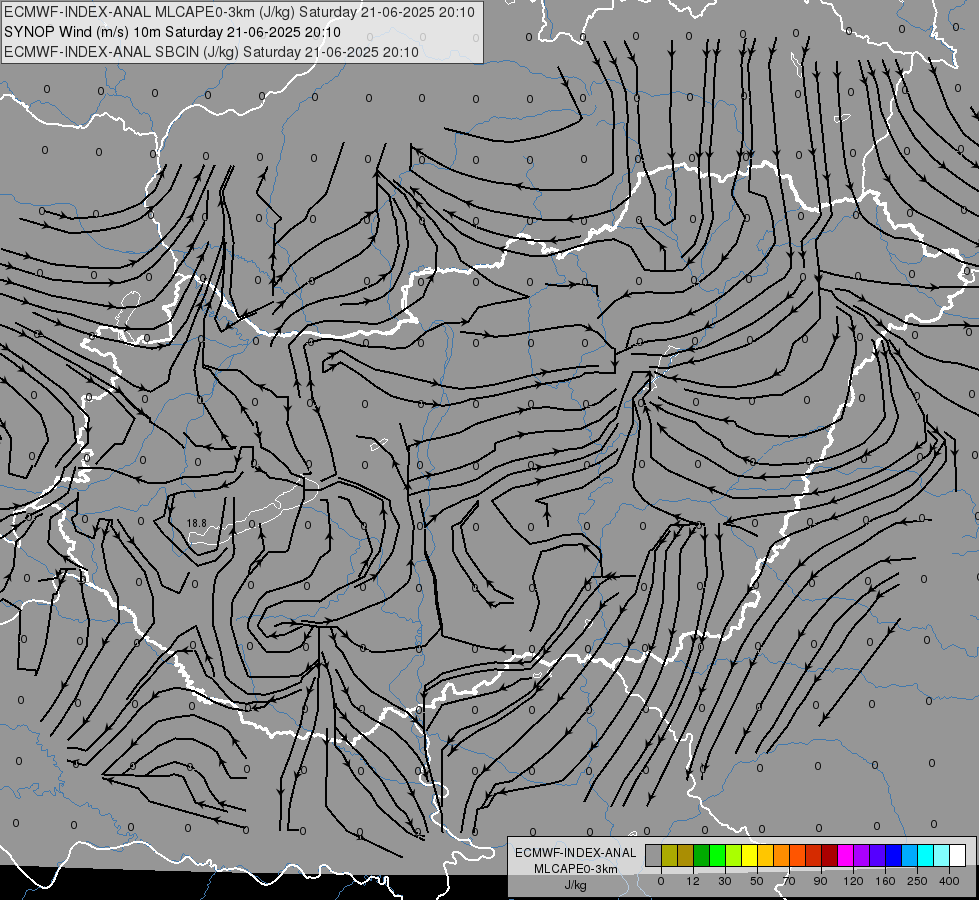Click the MLCAPE0-3km legend label
979x900 pixels.
575,869
